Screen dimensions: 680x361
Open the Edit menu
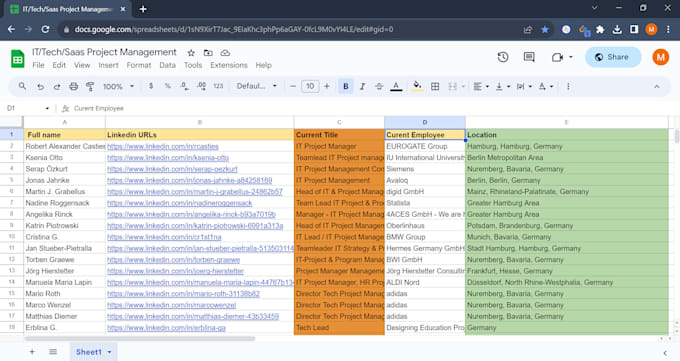pyautogui.click(x=59, y=65)
